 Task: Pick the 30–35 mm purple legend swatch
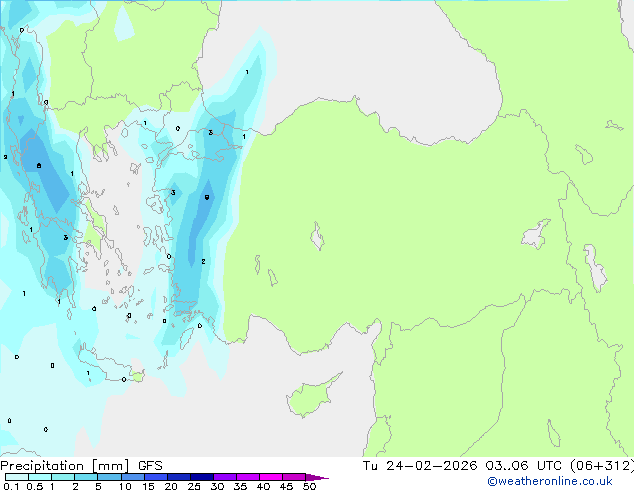pos(224,477)
